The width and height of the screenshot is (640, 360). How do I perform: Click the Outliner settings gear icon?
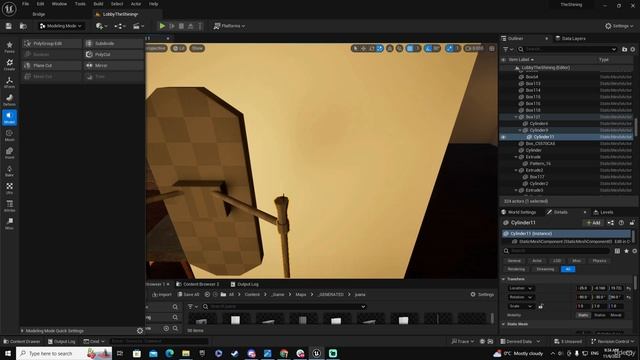[x=633, y=49]
